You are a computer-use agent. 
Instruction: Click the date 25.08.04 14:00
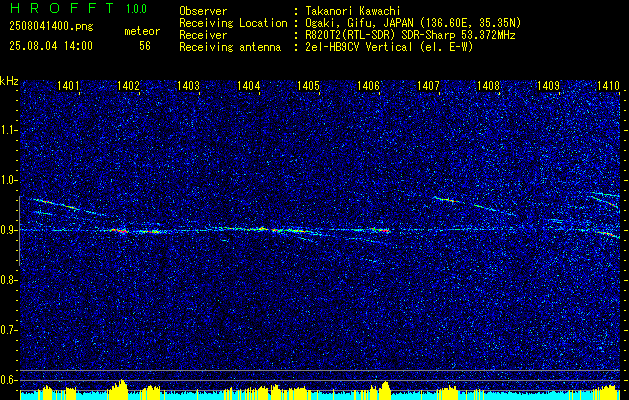click(x=51, y=46)
